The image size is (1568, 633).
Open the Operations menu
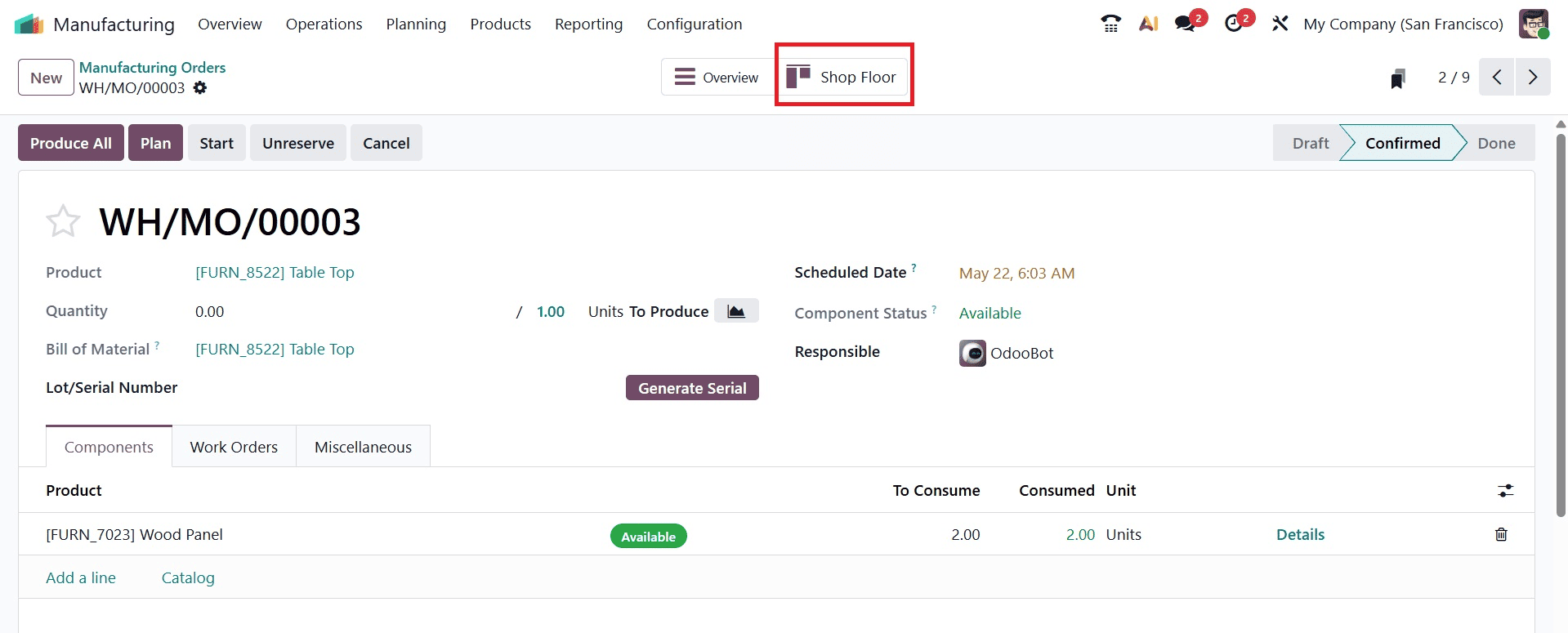[x=324, y=25]
